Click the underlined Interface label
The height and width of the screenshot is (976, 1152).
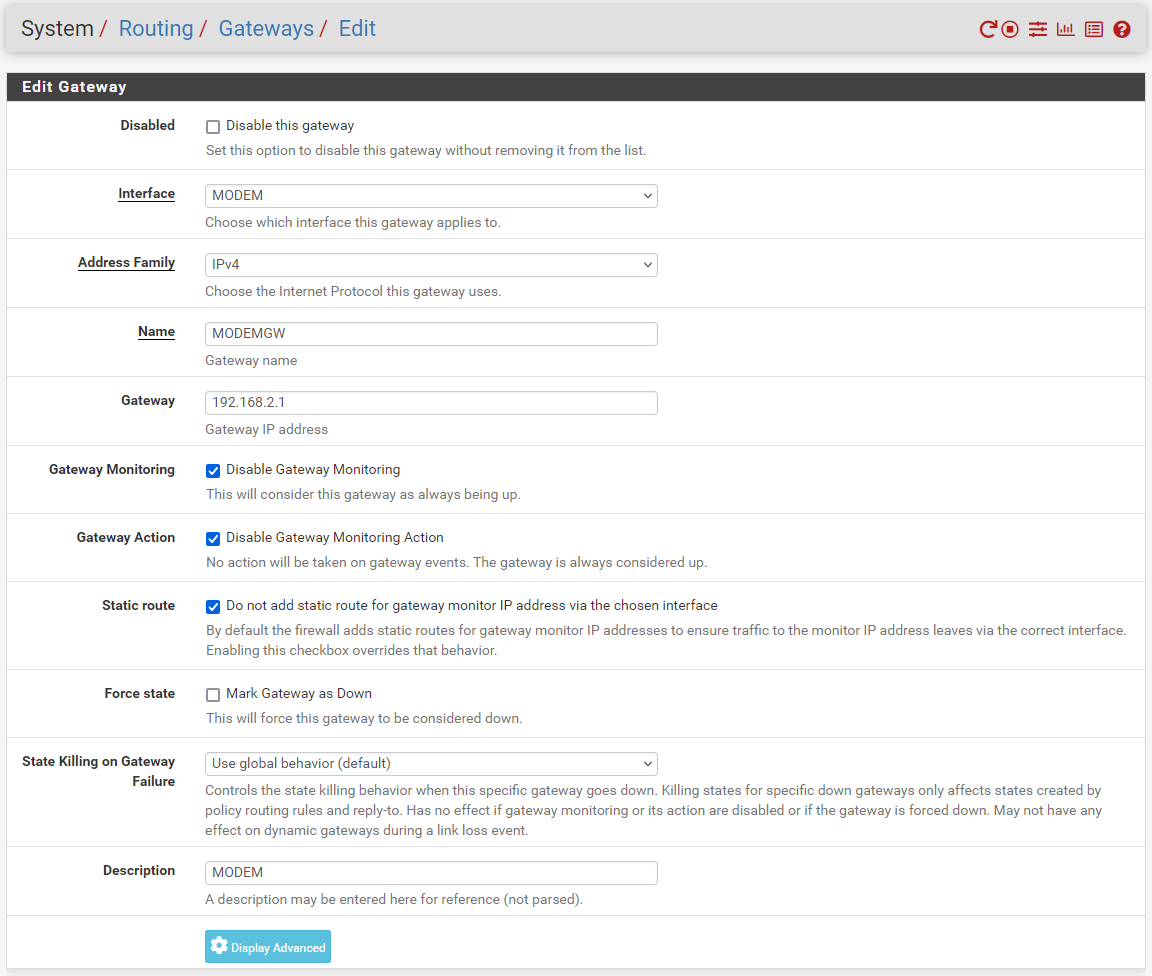pyautogui.click(x=146, y=193)
